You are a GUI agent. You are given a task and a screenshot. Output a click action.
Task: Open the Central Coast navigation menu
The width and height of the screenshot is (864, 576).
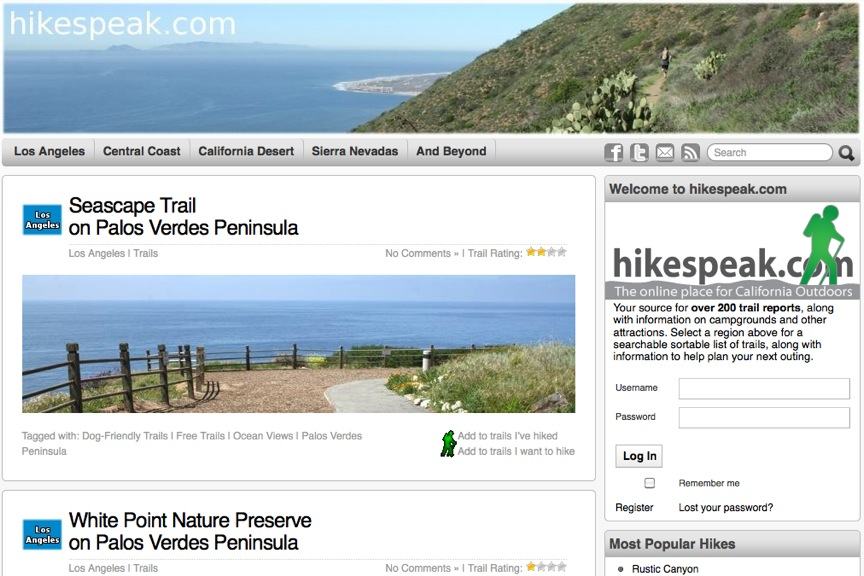[x=142, y=152]
